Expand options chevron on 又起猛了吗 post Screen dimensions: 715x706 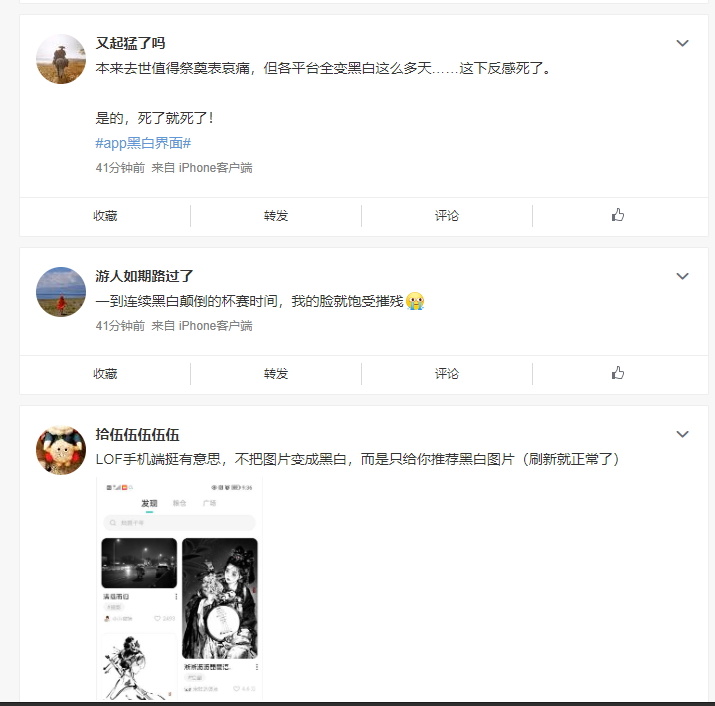(x=682, y=43)
